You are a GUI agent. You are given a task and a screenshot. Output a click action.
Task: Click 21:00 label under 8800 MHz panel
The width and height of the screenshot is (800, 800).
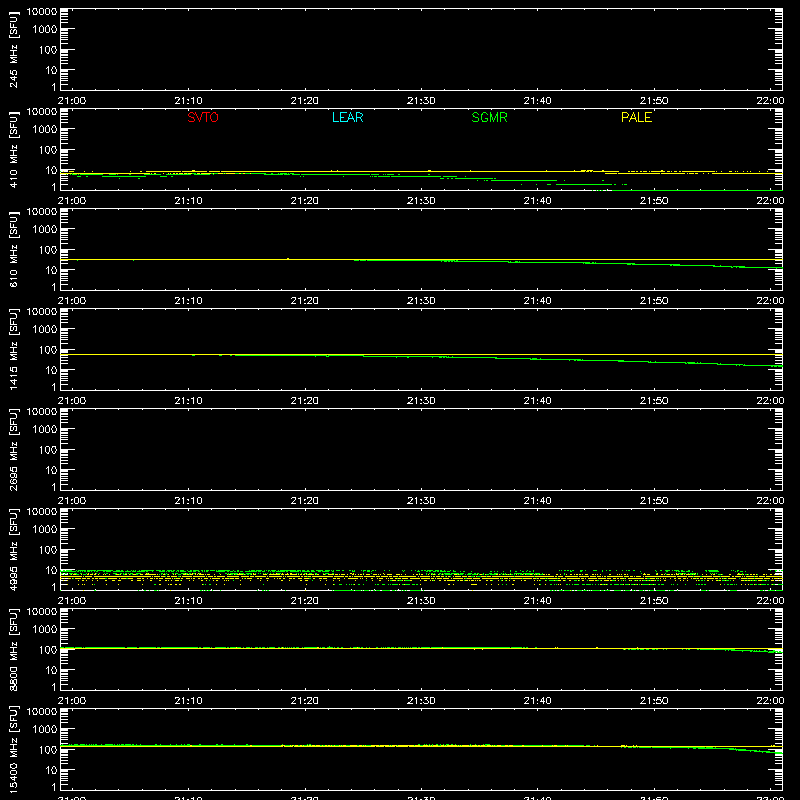tap(72, 701)
